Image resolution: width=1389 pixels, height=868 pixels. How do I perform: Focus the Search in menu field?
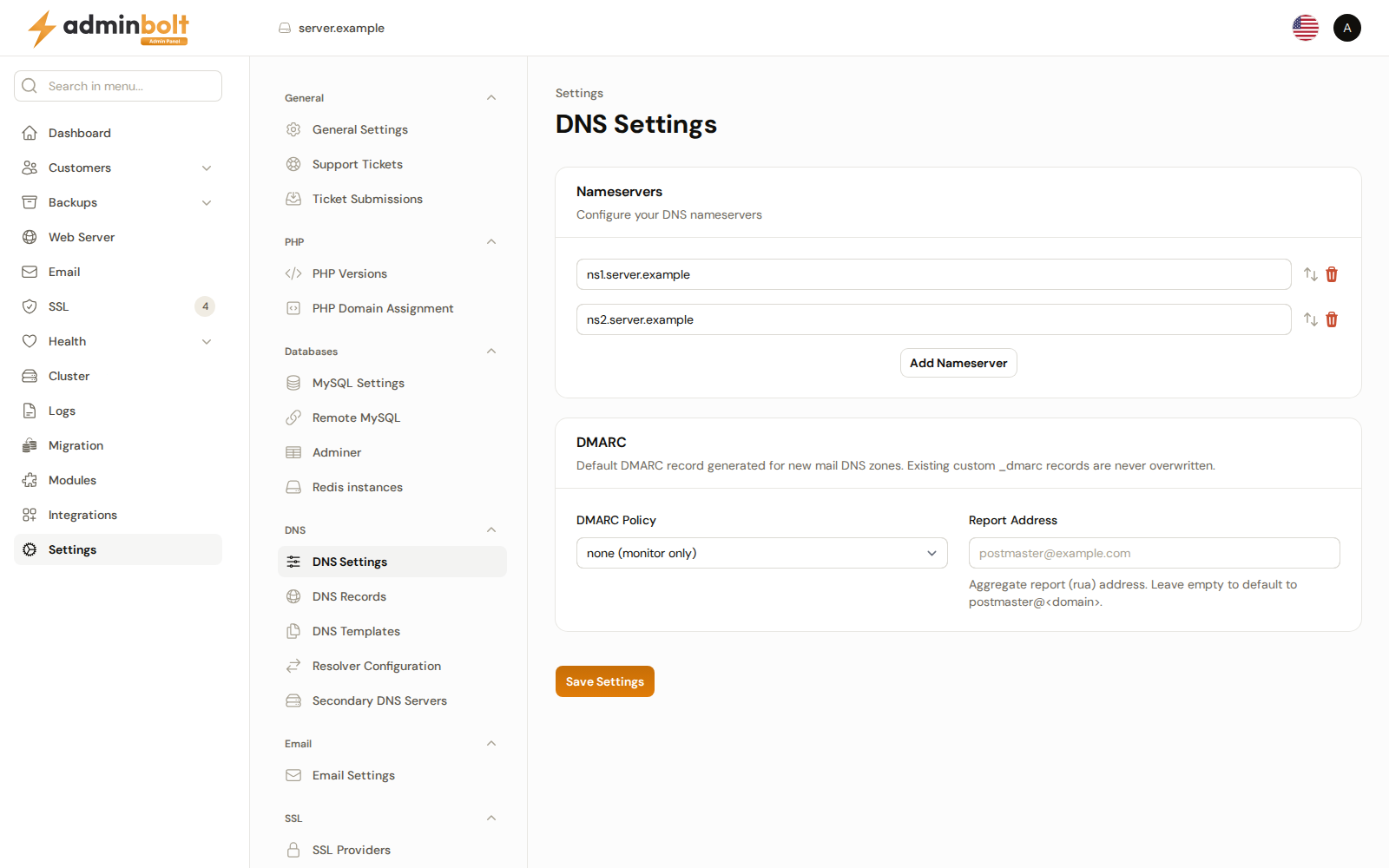118,86
